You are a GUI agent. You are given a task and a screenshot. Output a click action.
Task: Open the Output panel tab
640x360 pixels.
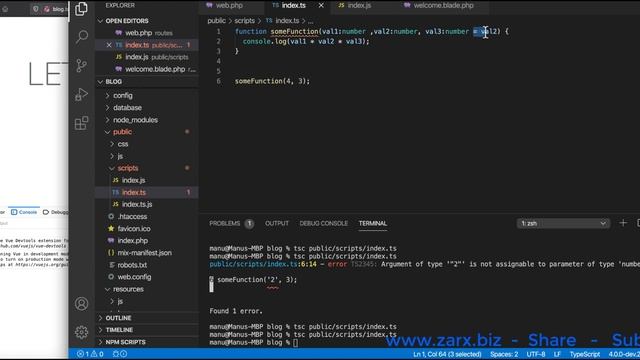click(277, 223)
